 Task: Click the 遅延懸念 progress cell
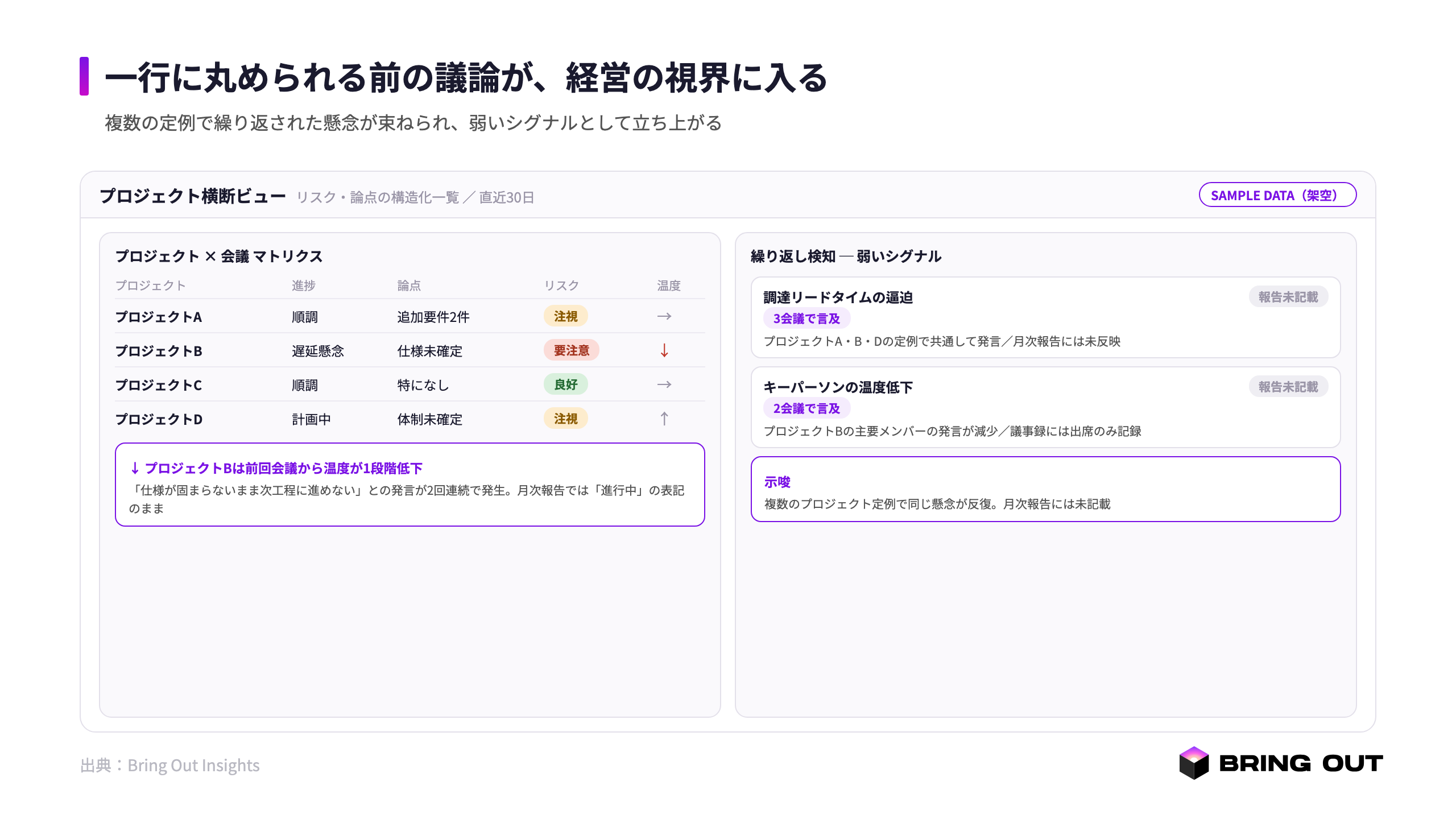318,351
